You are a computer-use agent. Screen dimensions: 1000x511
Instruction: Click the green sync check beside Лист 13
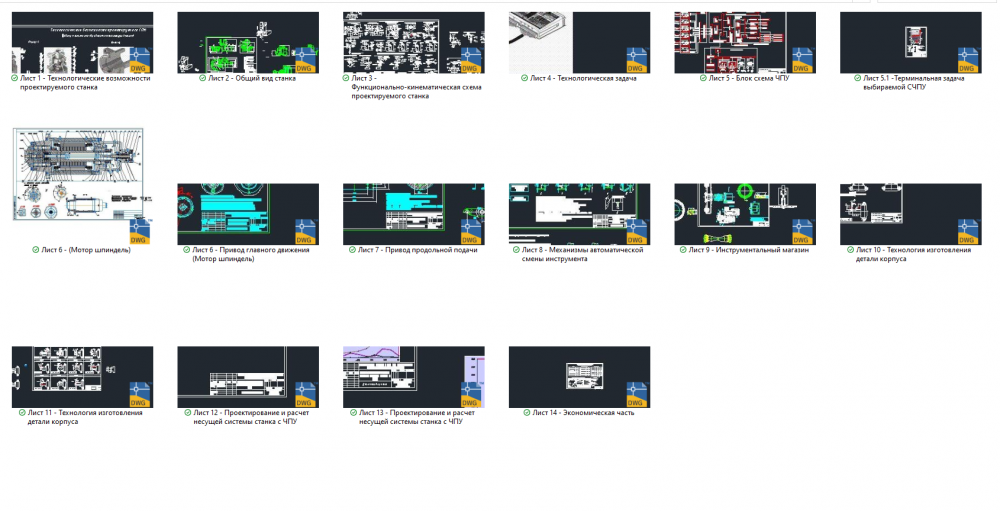click(x=353, y=412)
